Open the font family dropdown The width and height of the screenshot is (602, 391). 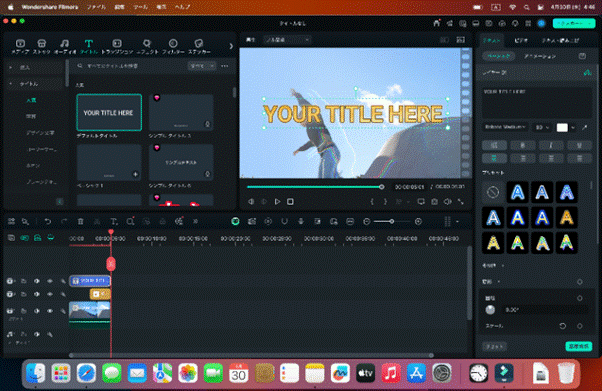point(505,127)
